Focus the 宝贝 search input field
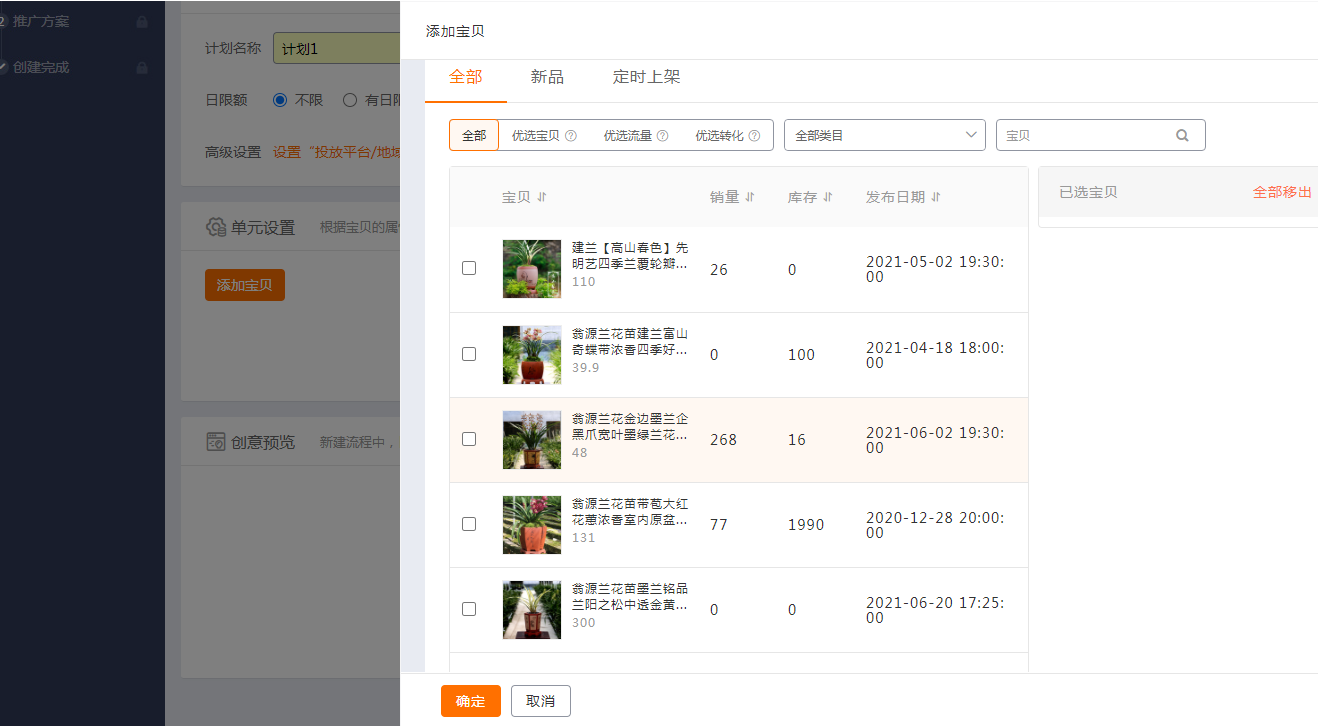The image size is (1318, 726). [1085, 136]
